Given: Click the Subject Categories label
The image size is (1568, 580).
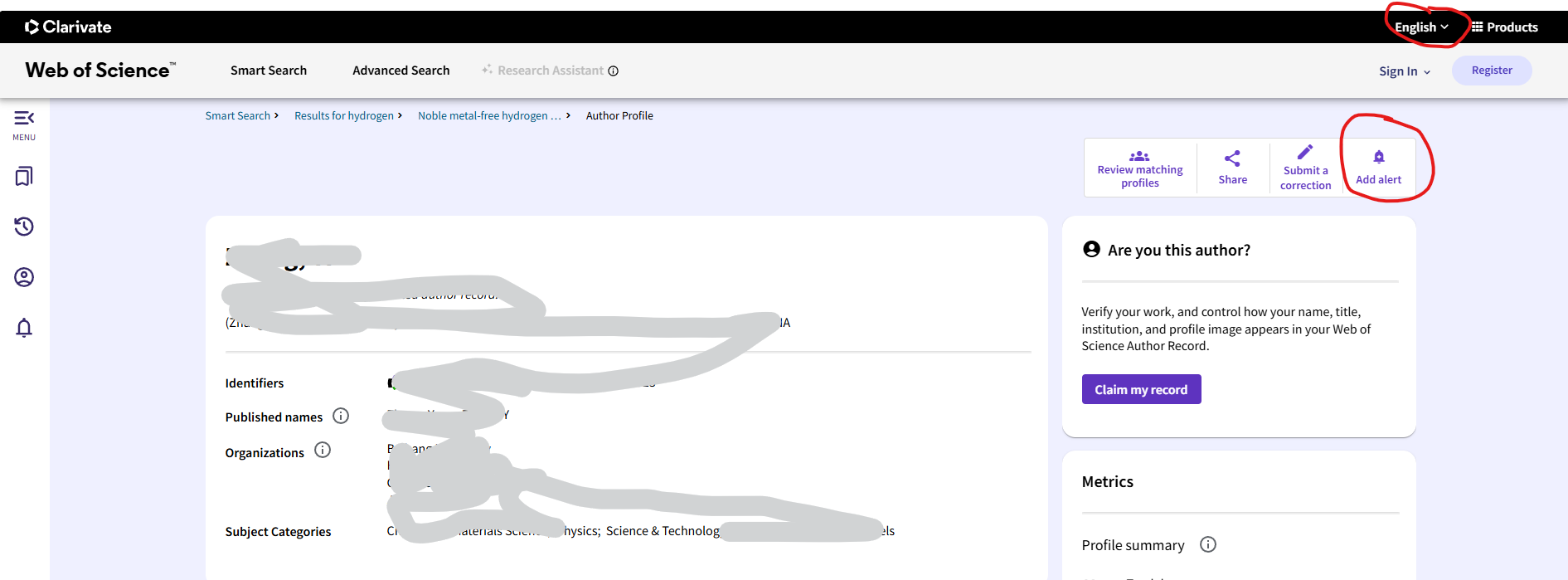Looking at the screenshot, I should click(x=278, y=531).
